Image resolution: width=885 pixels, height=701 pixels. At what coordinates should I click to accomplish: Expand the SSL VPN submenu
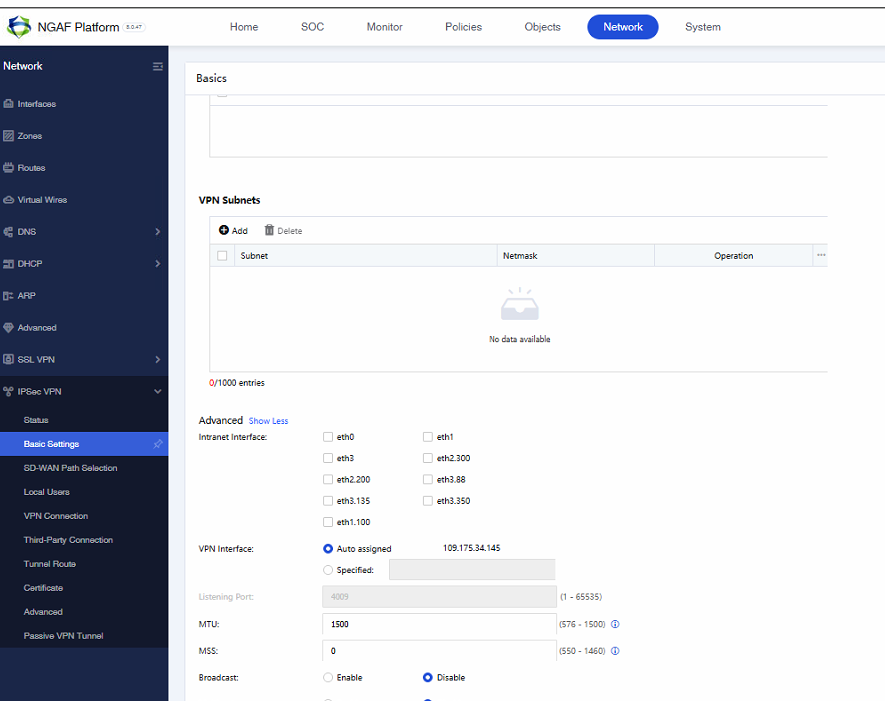pyautogui.click(x=157, y=360)
